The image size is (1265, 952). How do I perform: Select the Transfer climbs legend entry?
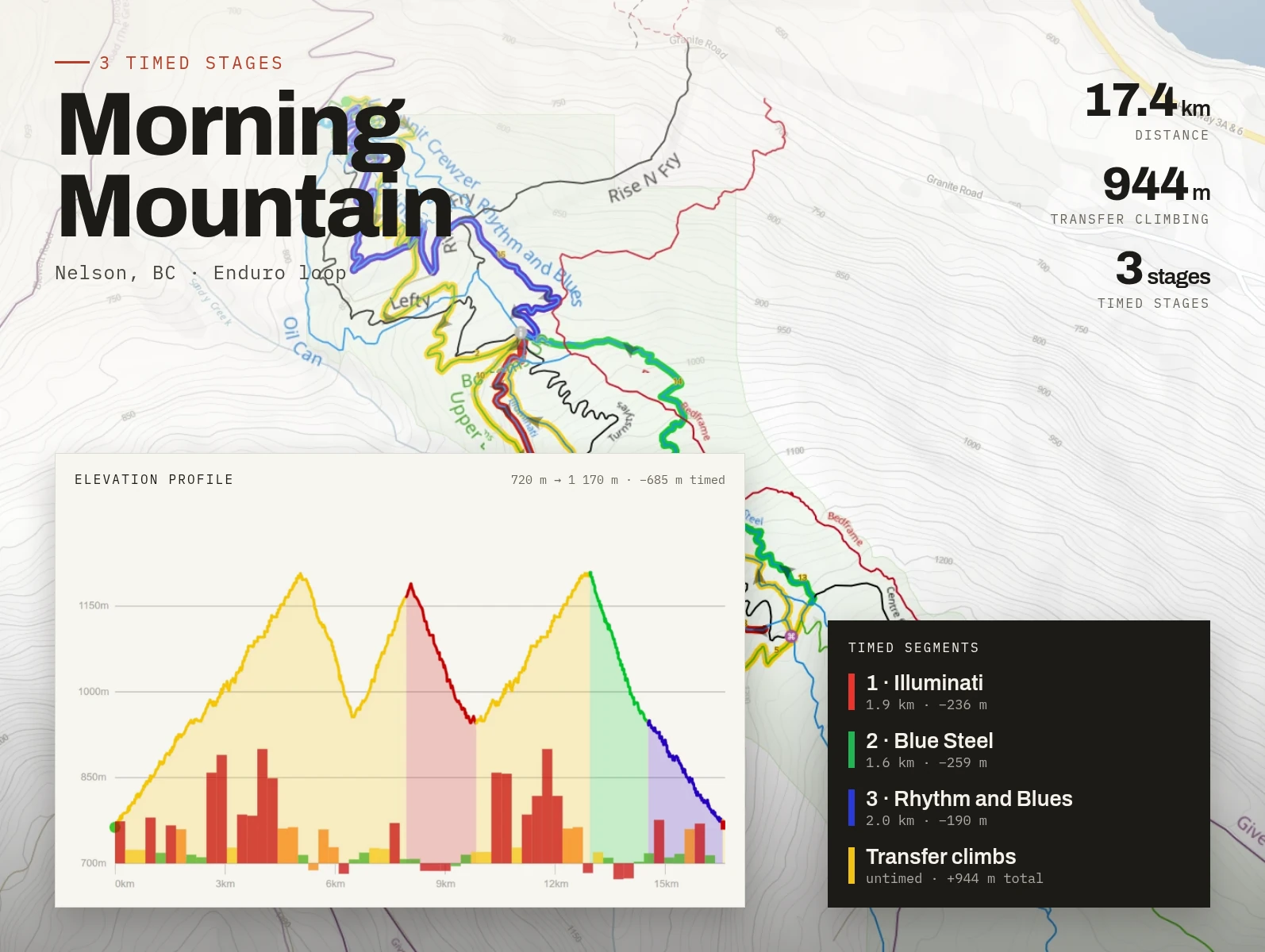[x=1019, y=866]
